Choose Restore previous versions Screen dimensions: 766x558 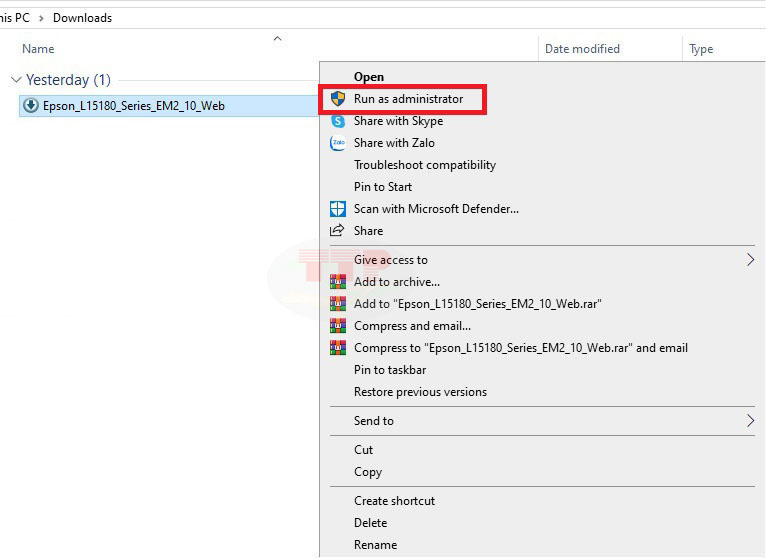(420, 392)
